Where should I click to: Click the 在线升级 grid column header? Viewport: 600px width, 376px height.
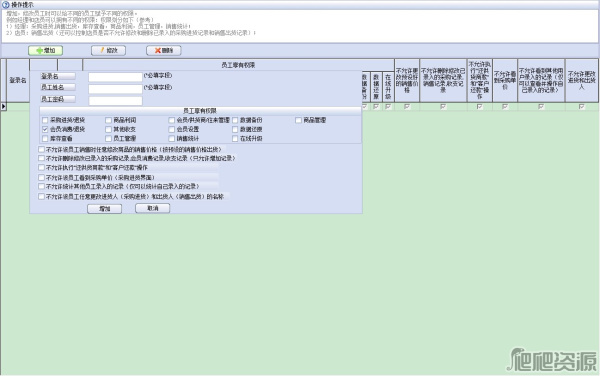click(x=388, y=87)
